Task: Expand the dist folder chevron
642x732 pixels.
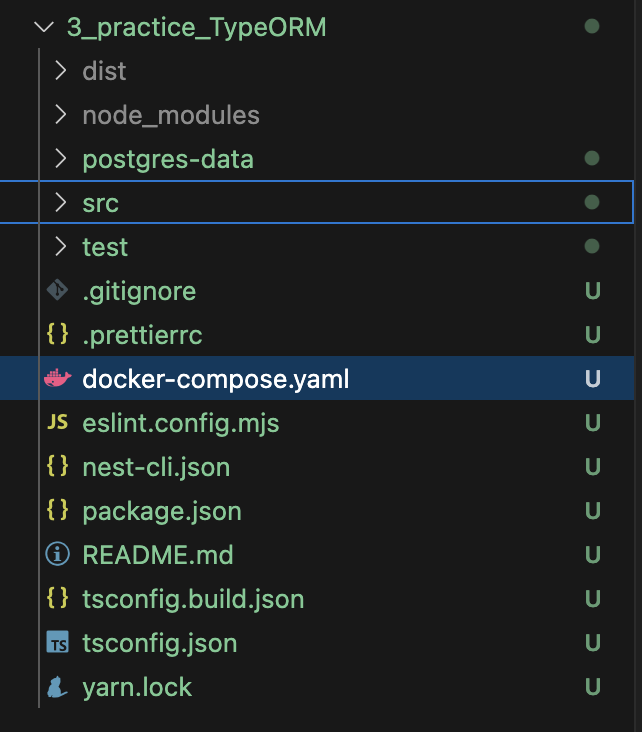Action: (x=60, y=71)
